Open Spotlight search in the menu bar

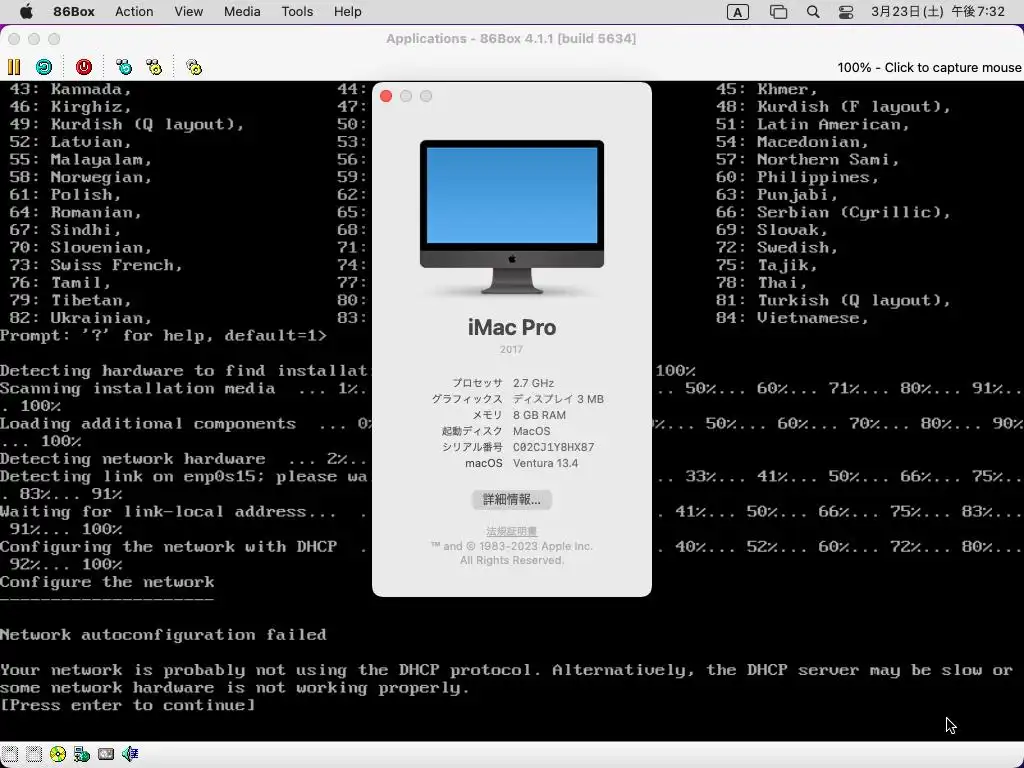[812, 11]
